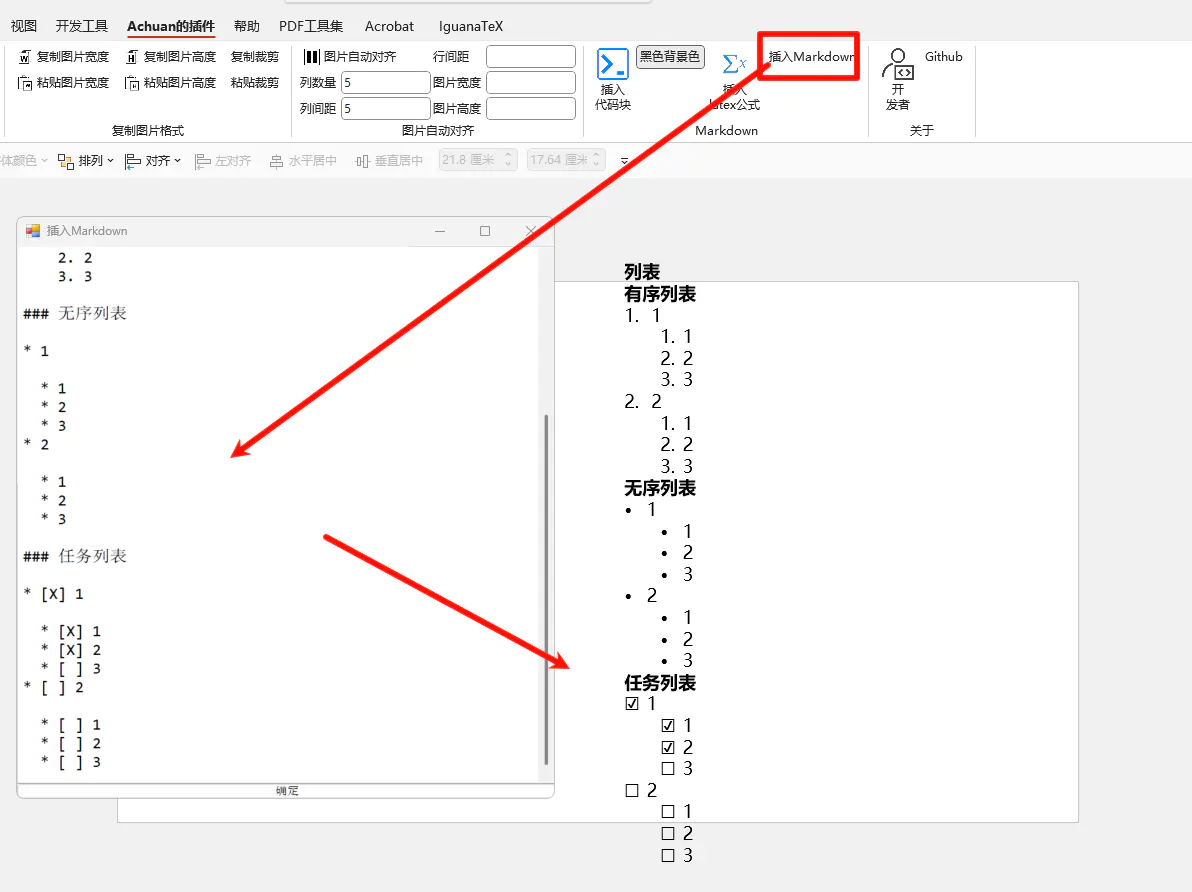Click the 图片自动对齐 auto-align image icon
The image size is (1192, 892).
[x=310, y=56]
